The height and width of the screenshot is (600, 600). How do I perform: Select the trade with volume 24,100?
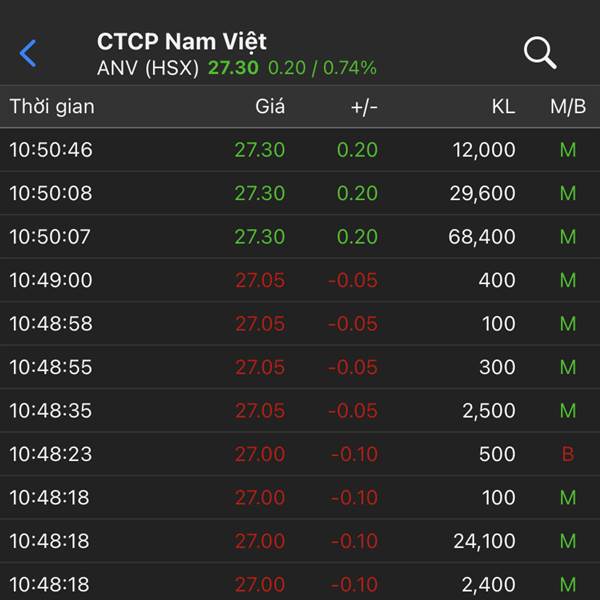300,541
